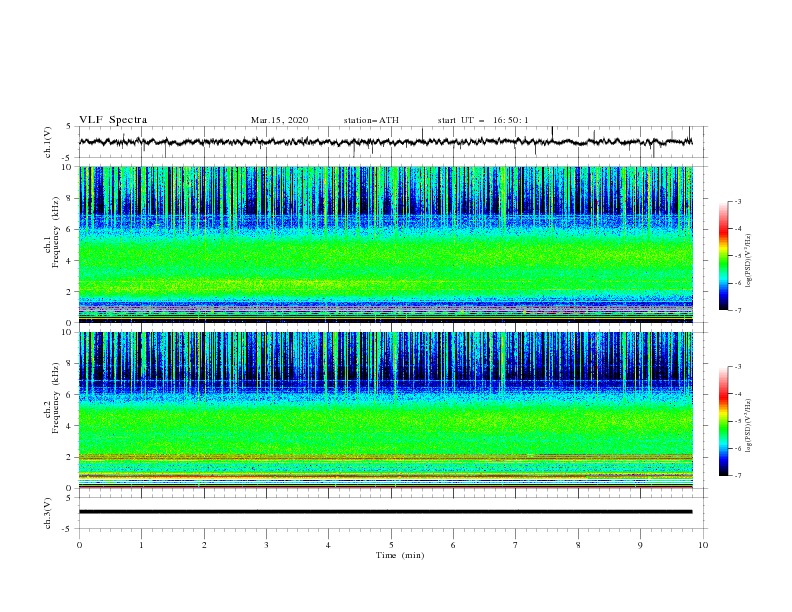Click the ch.1 spectrogram plot area

[386, 245]
